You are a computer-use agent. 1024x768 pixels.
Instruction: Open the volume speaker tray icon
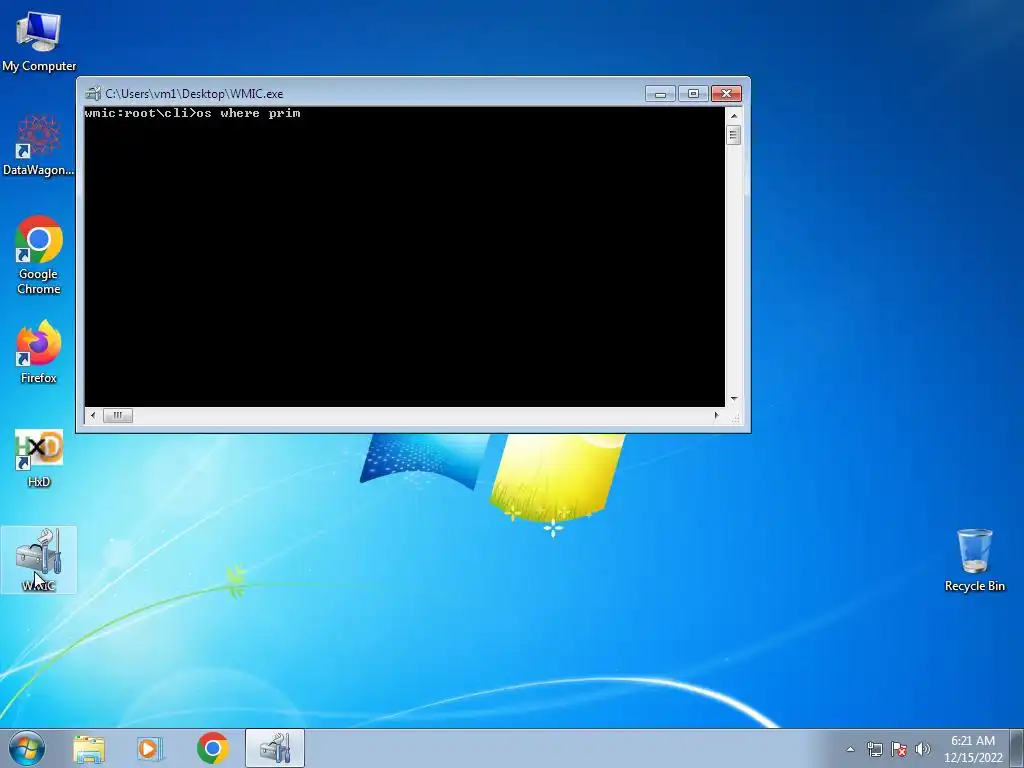(x=923, y=749)
